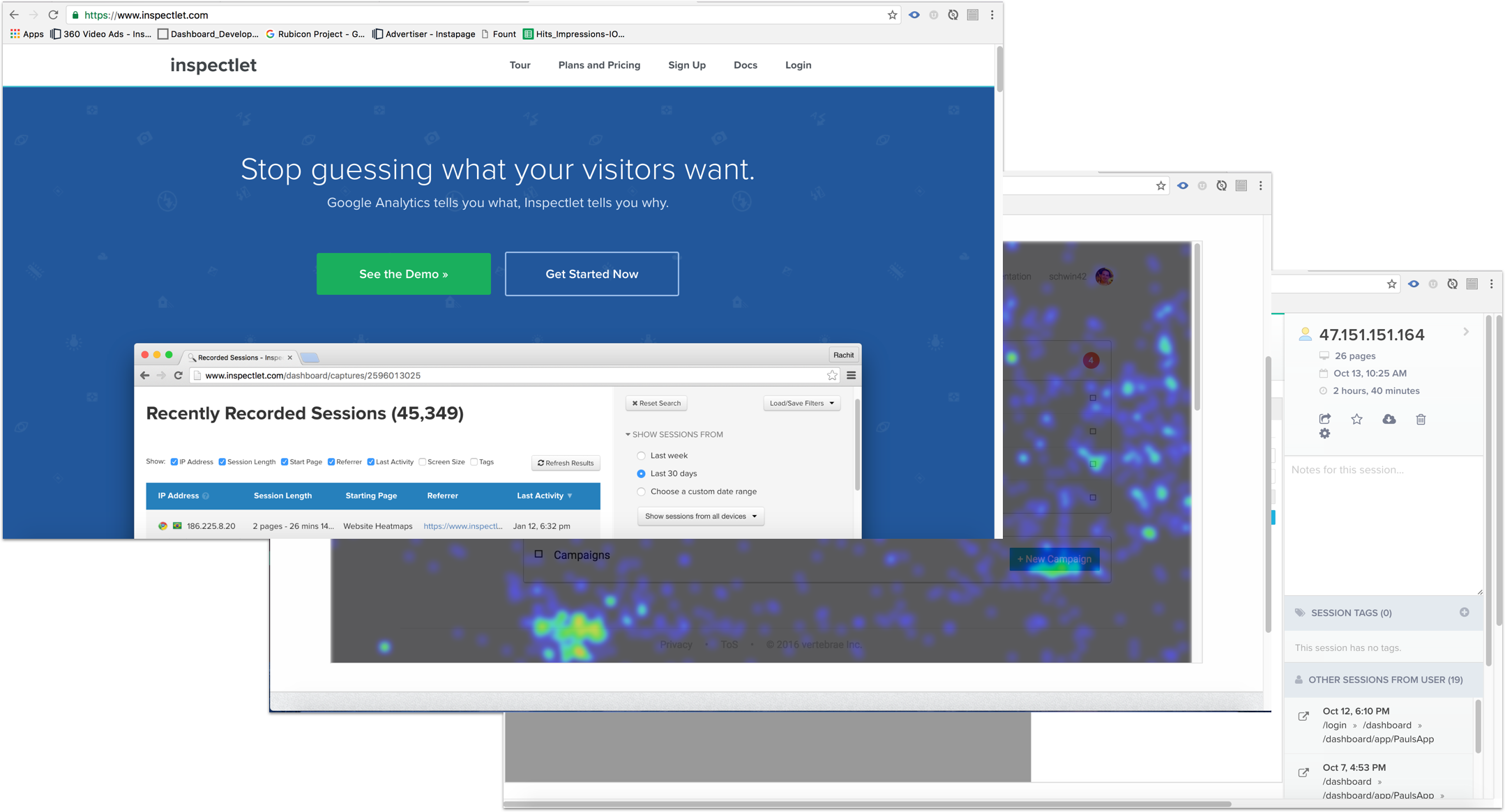Open the session referrer link https://www.inspectl...
This screenshot has height=812, width=1505.
(462, 526)
